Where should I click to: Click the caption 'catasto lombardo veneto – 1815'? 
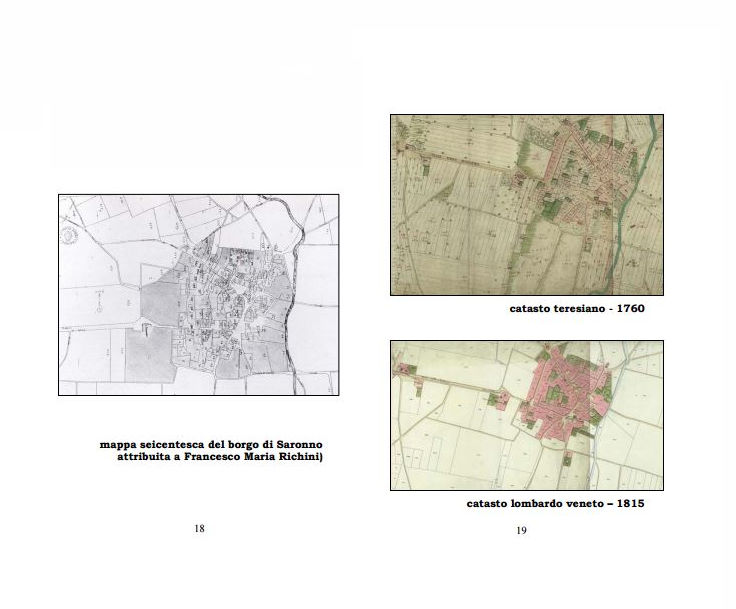click(555, 503)
